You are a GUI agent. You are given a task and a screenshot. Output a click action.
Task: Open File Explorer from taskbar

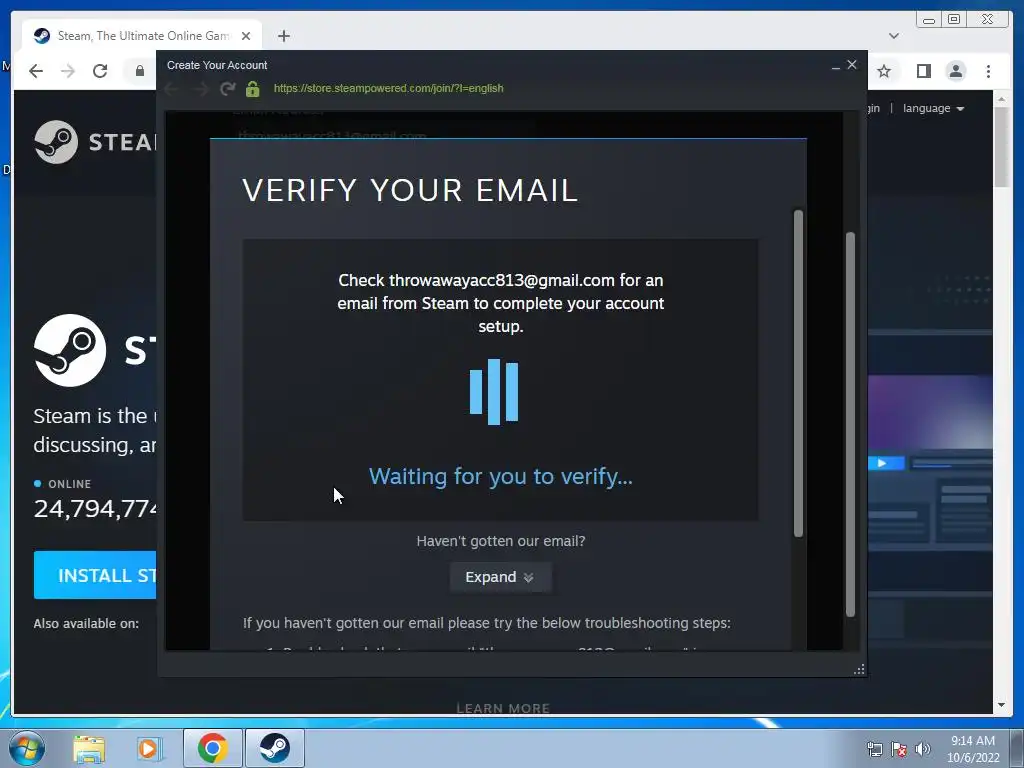pyautogui.click(x=89, y=748)
